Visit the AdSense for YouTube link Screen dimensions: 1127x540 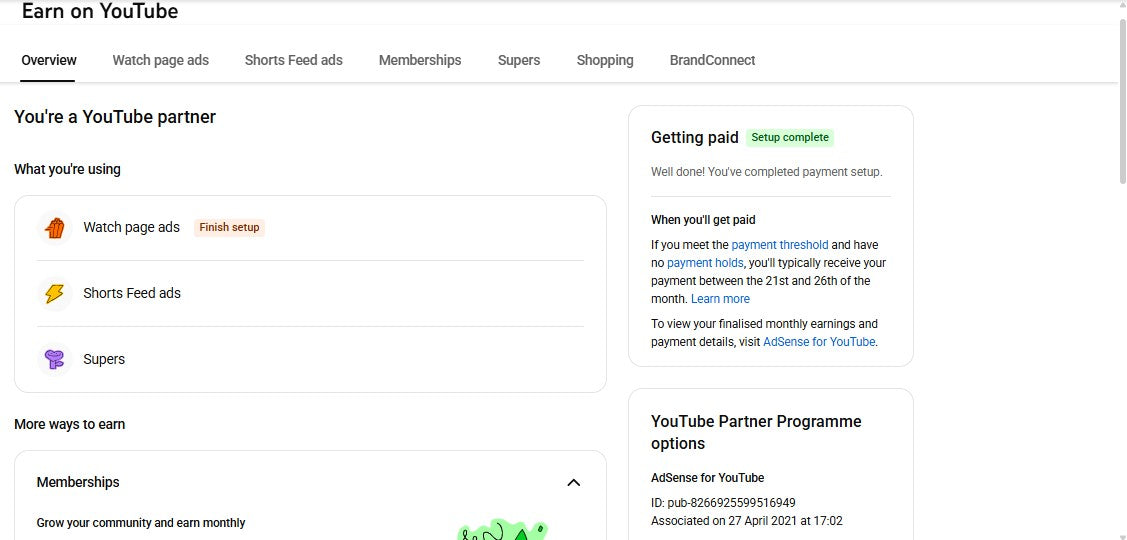(x=819, y=342)
